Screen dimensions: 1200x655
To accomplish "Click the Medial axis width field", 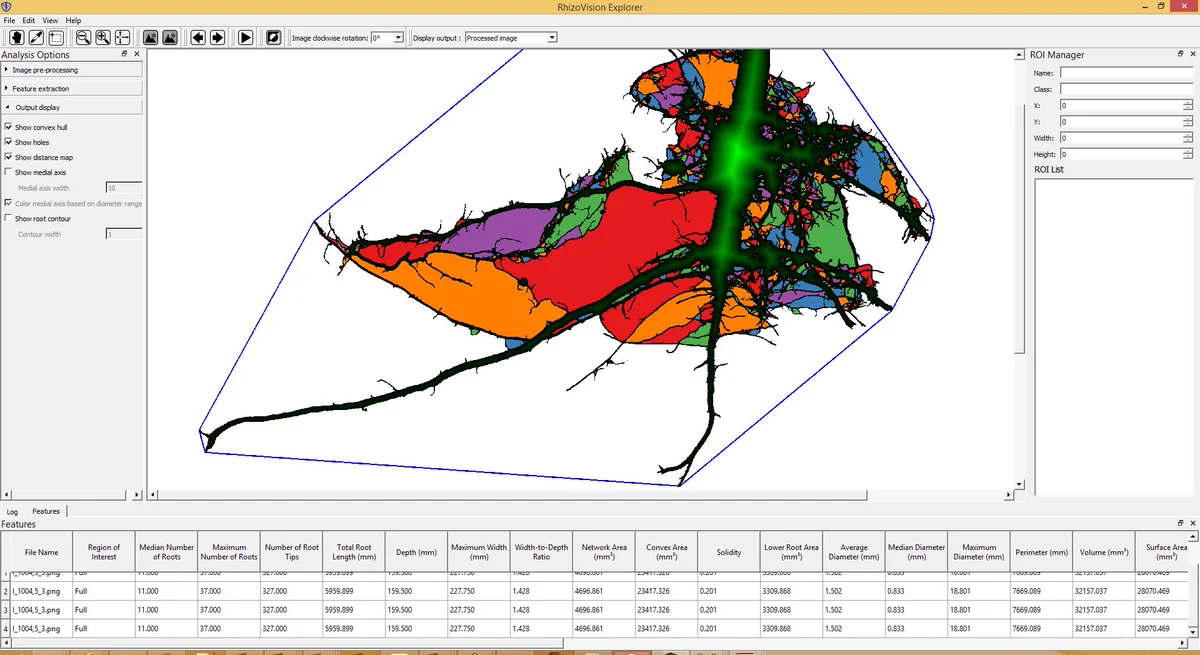I will 124,187.
